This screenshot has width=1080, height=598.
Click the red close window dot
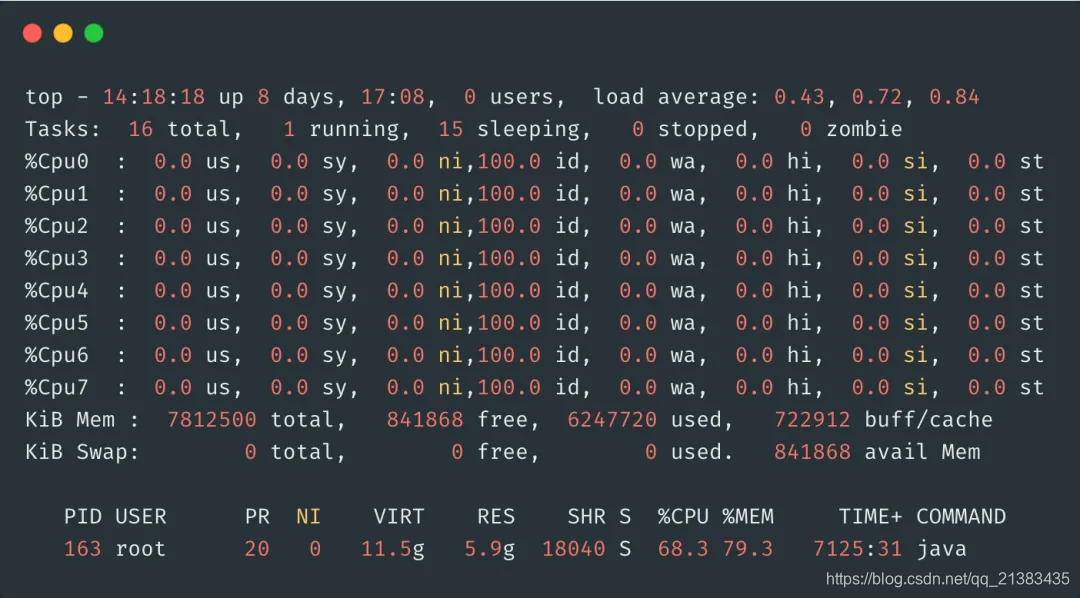pyautogui.click(x=32, y=33)
